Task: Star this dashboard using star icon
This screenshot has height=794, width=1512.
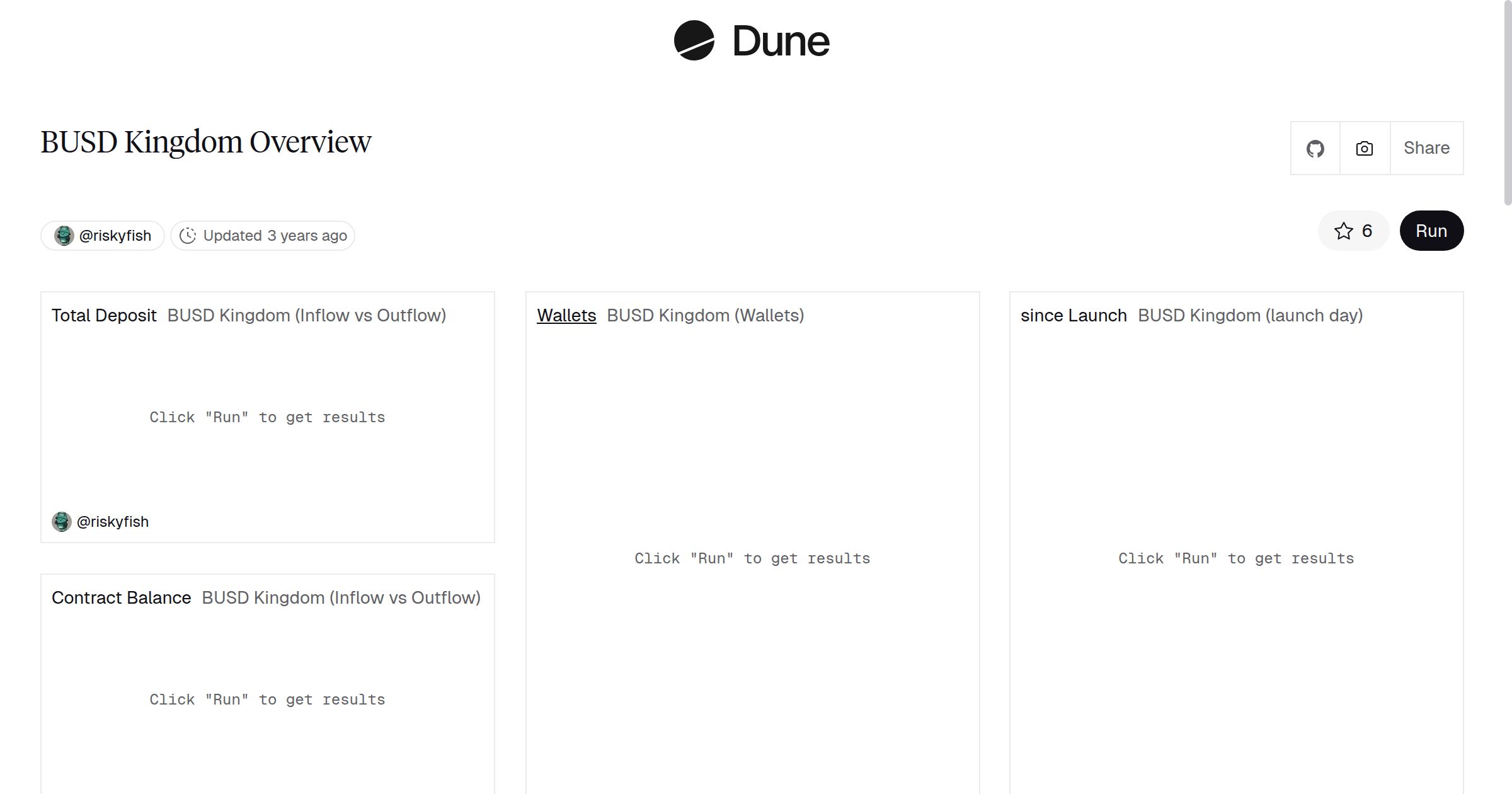Action: pyautogui.click(x=1343, y=231)
